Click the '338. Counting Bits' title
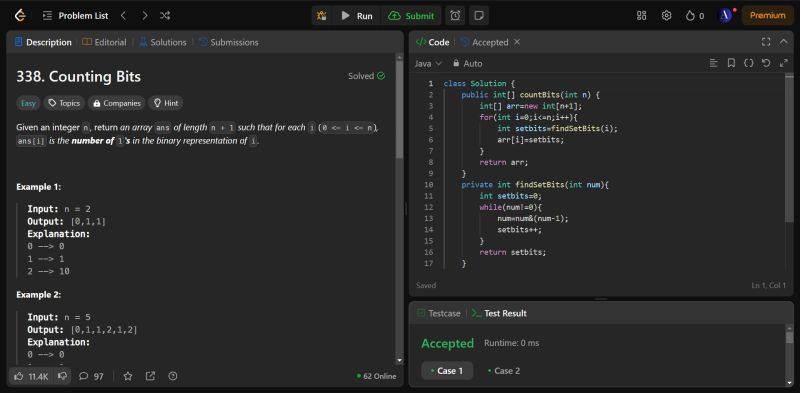 (x=79, y=77)
